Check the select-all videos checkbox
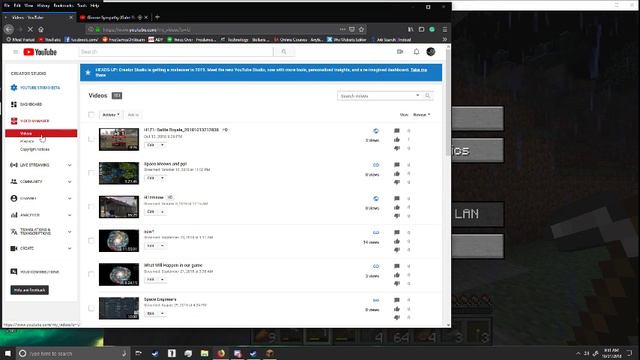640x360 pixels. point(91,115)
